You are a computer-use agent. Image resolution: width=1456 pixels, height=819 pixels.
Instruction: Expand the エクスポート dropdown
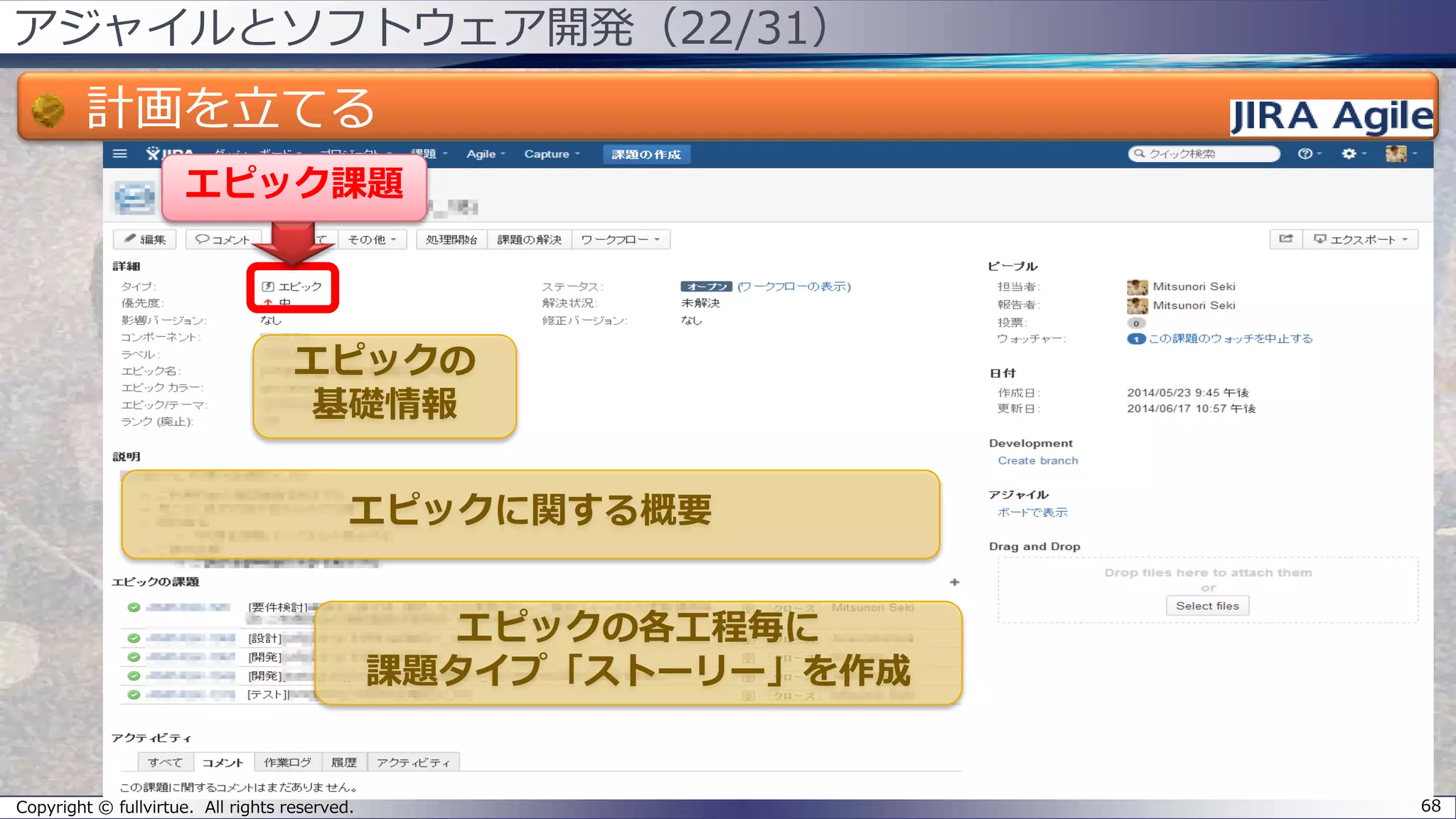coord(1361,240)
